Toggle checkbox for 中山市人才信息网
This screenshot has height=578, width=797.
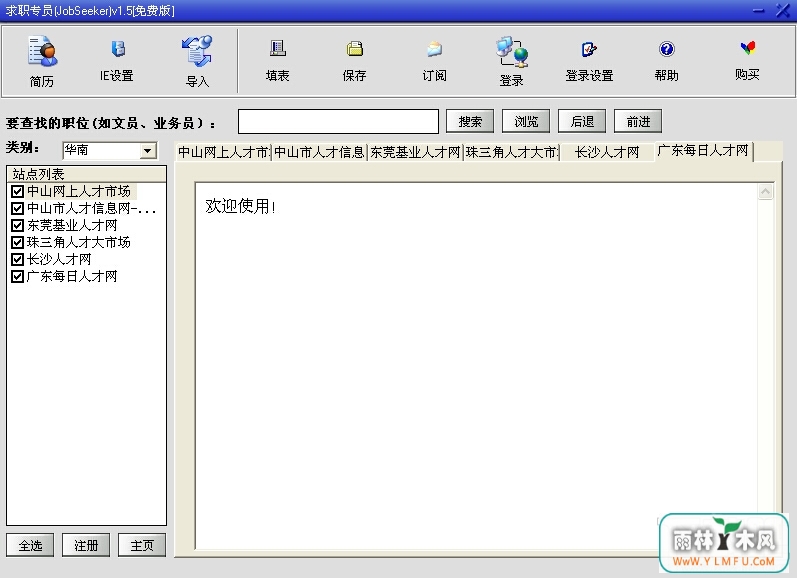click(x=17, y=208)
